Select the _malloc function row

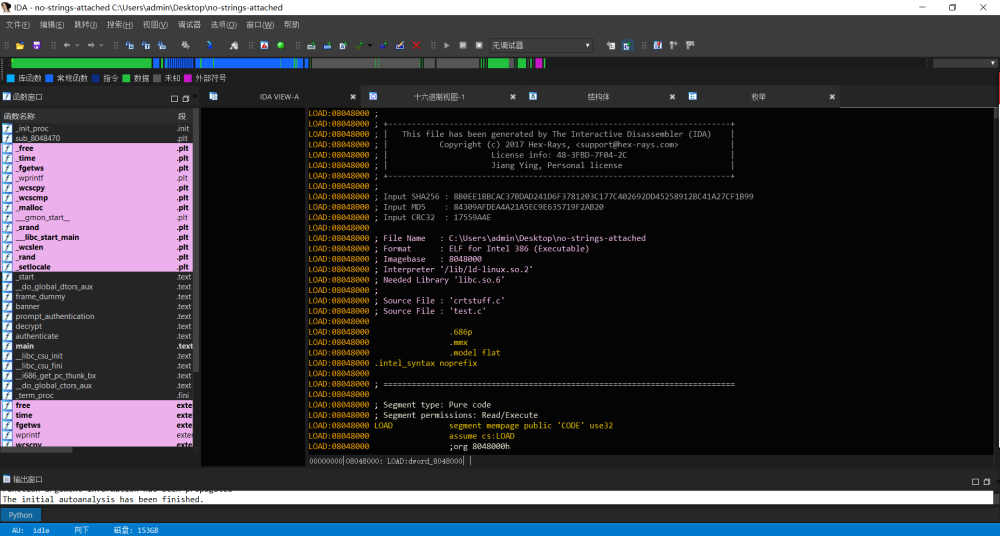click(x=97, y=207)
